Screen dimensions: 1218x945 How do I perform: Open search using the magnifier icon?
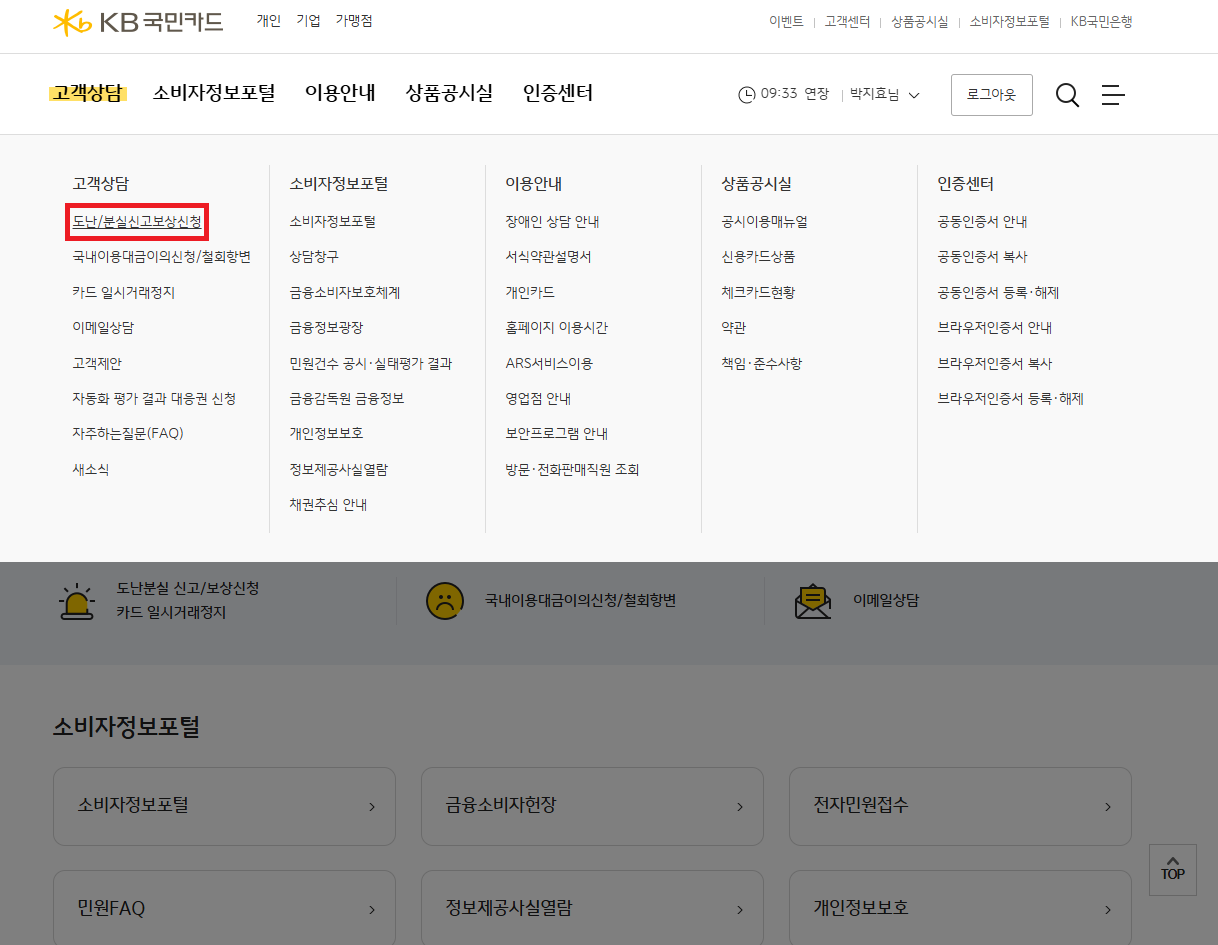(1067, 94)
